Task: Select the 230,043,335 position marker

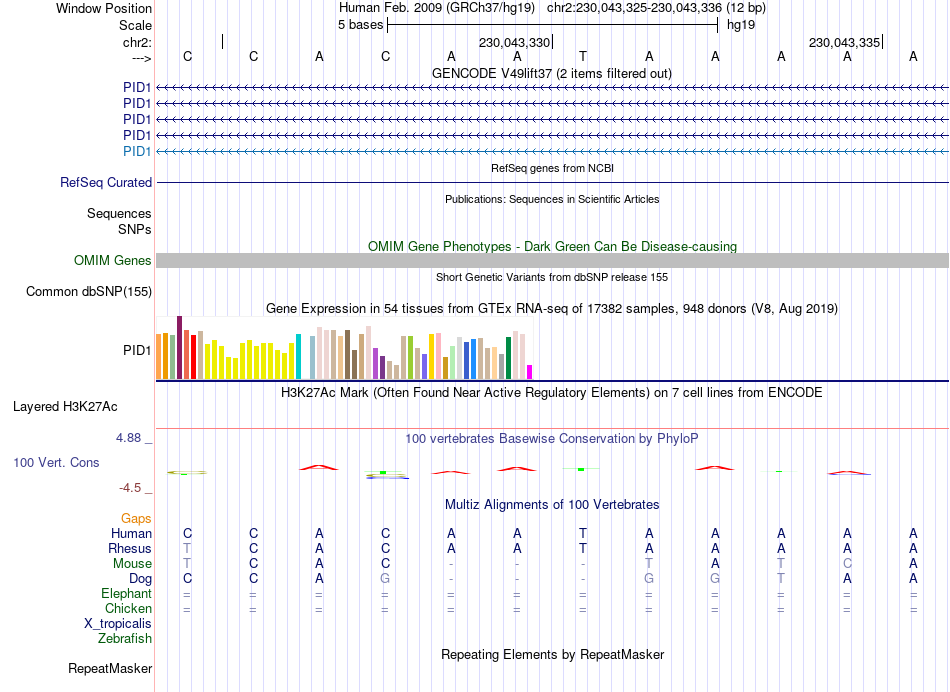Action: click(844, 42)
